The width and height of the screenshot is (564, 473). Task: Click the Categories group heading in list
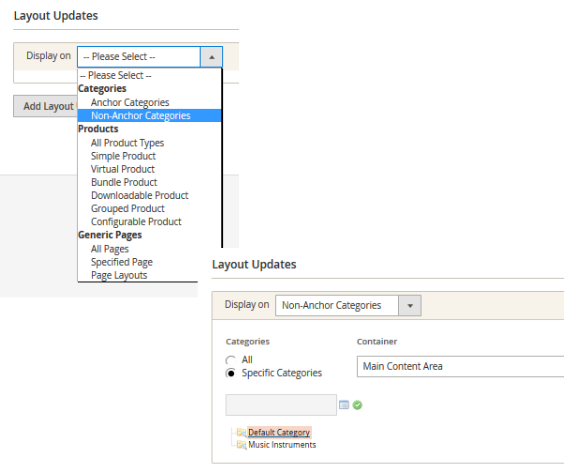102,88
